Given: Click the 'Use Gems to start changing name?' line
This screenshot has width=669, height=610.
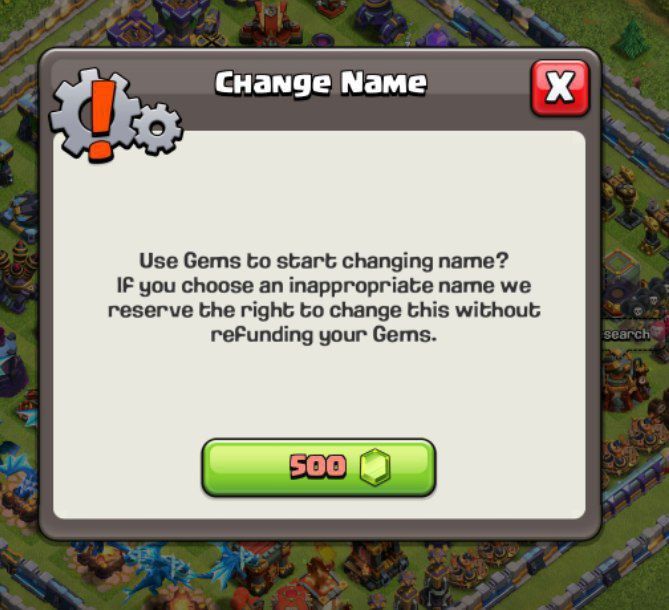Looking at the screenshot, I should click(x=324, y=261).
